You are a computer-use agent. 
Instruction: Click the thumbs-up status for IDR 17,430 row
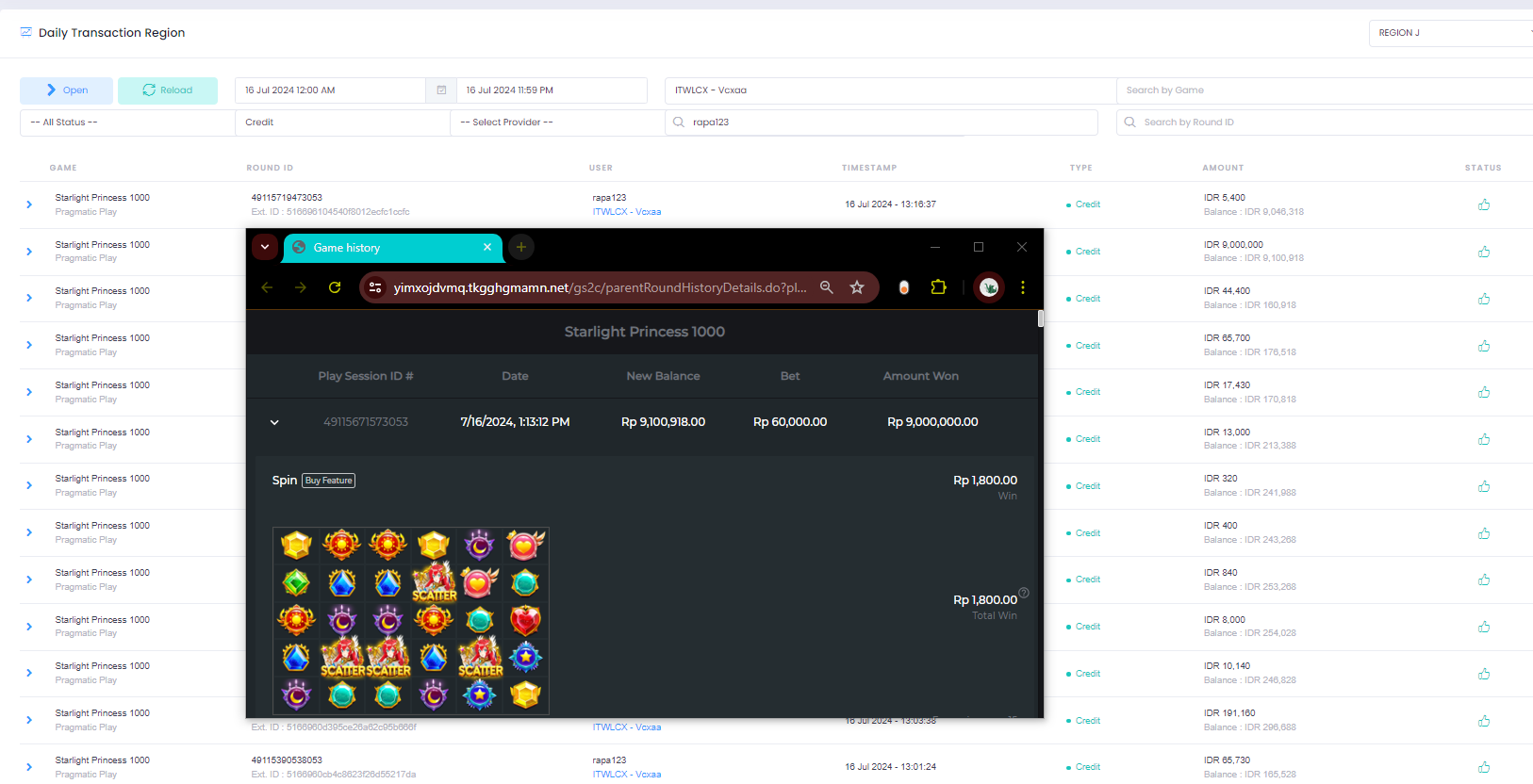coord(1484,392)
